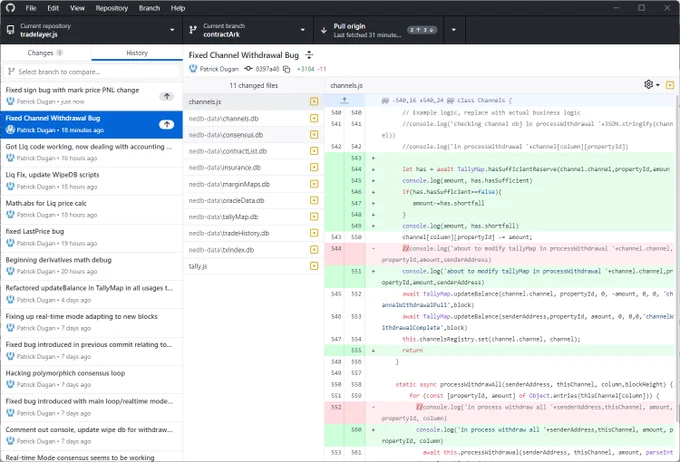Open the Current branch contractArk dropdown

coord(248,30)
